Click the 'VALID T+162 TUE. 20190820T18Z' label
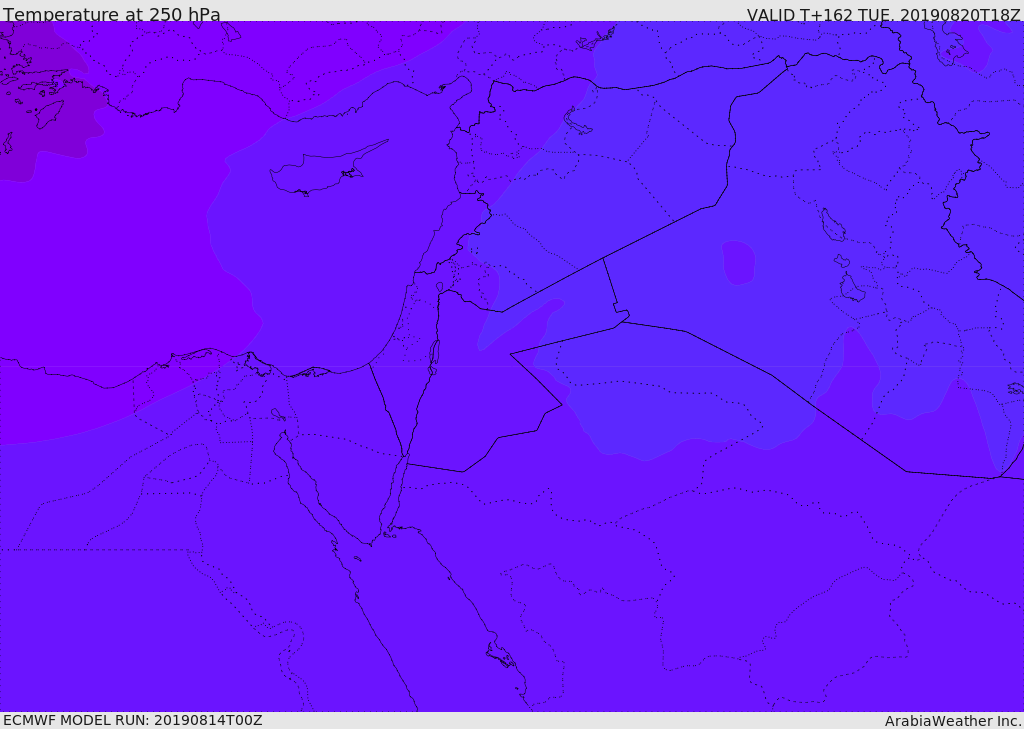This screenshot has height=729, width=1024. pos(884,15)
